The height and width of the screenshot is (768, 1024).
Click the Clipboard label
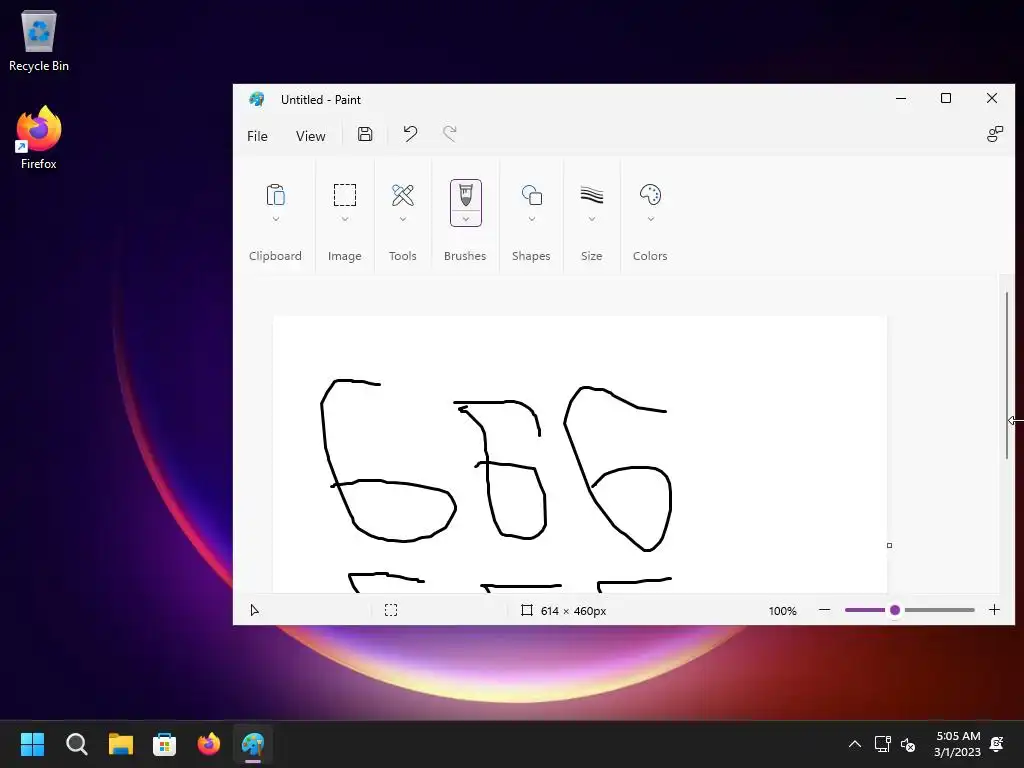click(x=275, y=256)
